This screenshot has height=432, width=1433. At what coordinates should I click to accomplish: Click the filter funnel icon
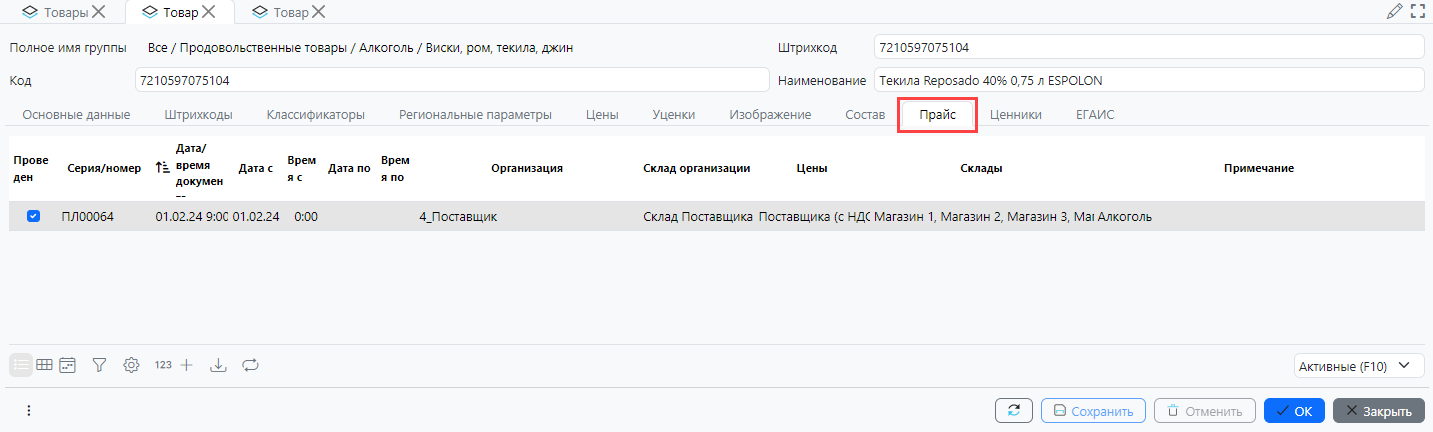click(x=99, y=365)
